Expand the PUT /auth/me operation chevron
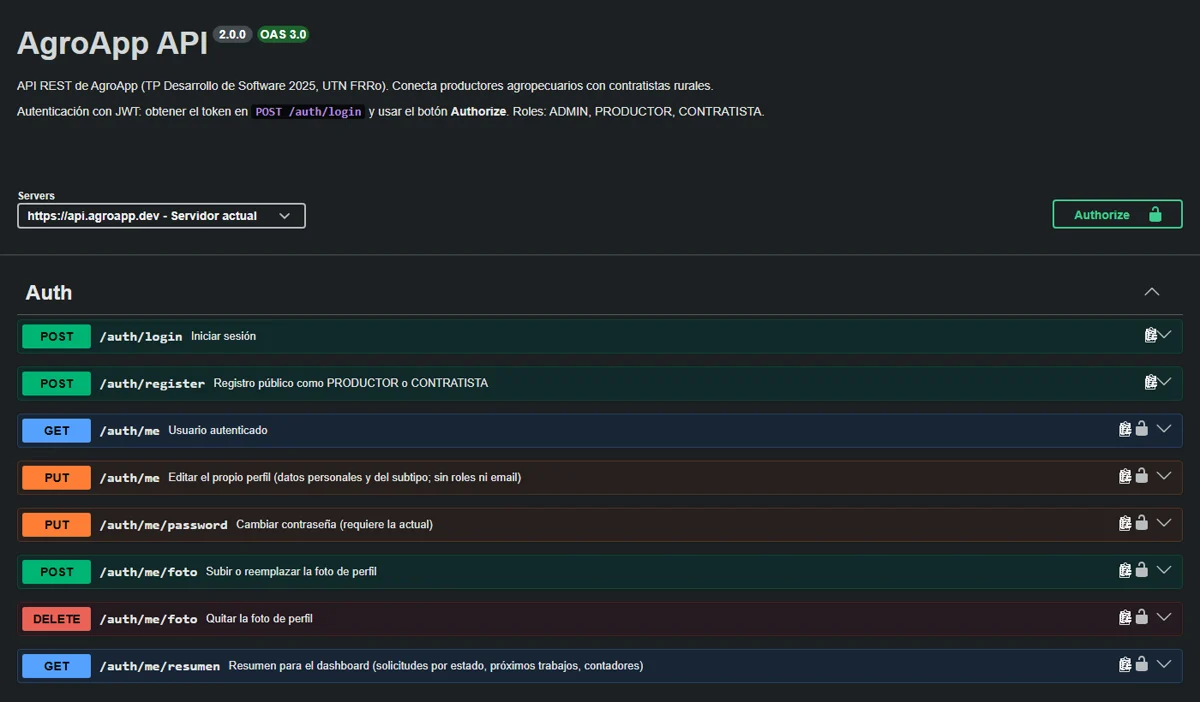Screen dimensions: 1200x702 pyautogui.click(x=1164, y=476)
